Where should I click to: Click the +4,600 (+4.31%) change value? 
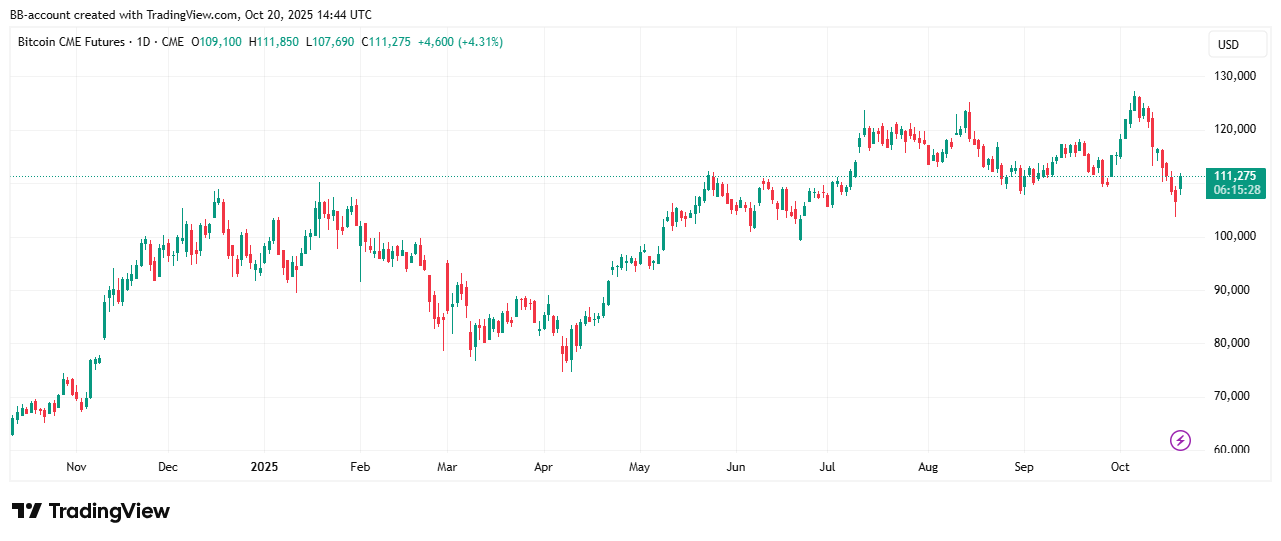click(x=460, y=42)
